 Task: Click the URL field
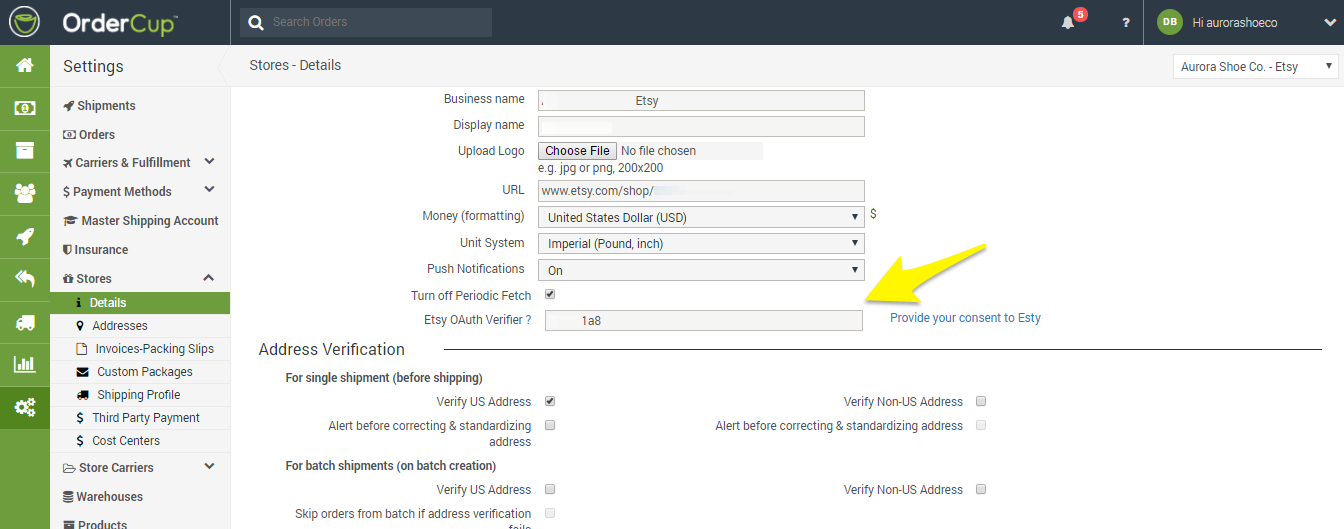(701, 191)
